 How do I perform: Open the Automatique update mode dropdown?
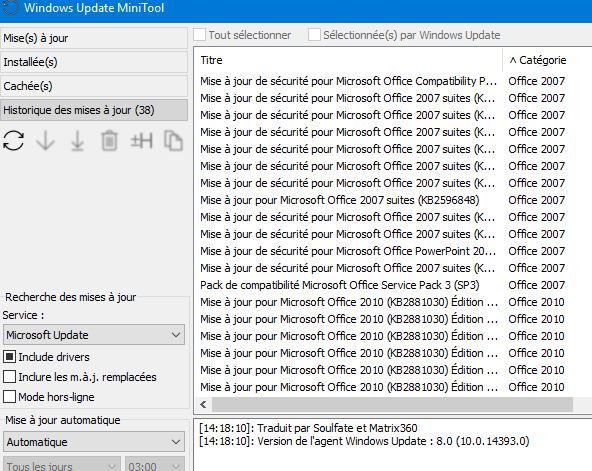tap(94, 442)
